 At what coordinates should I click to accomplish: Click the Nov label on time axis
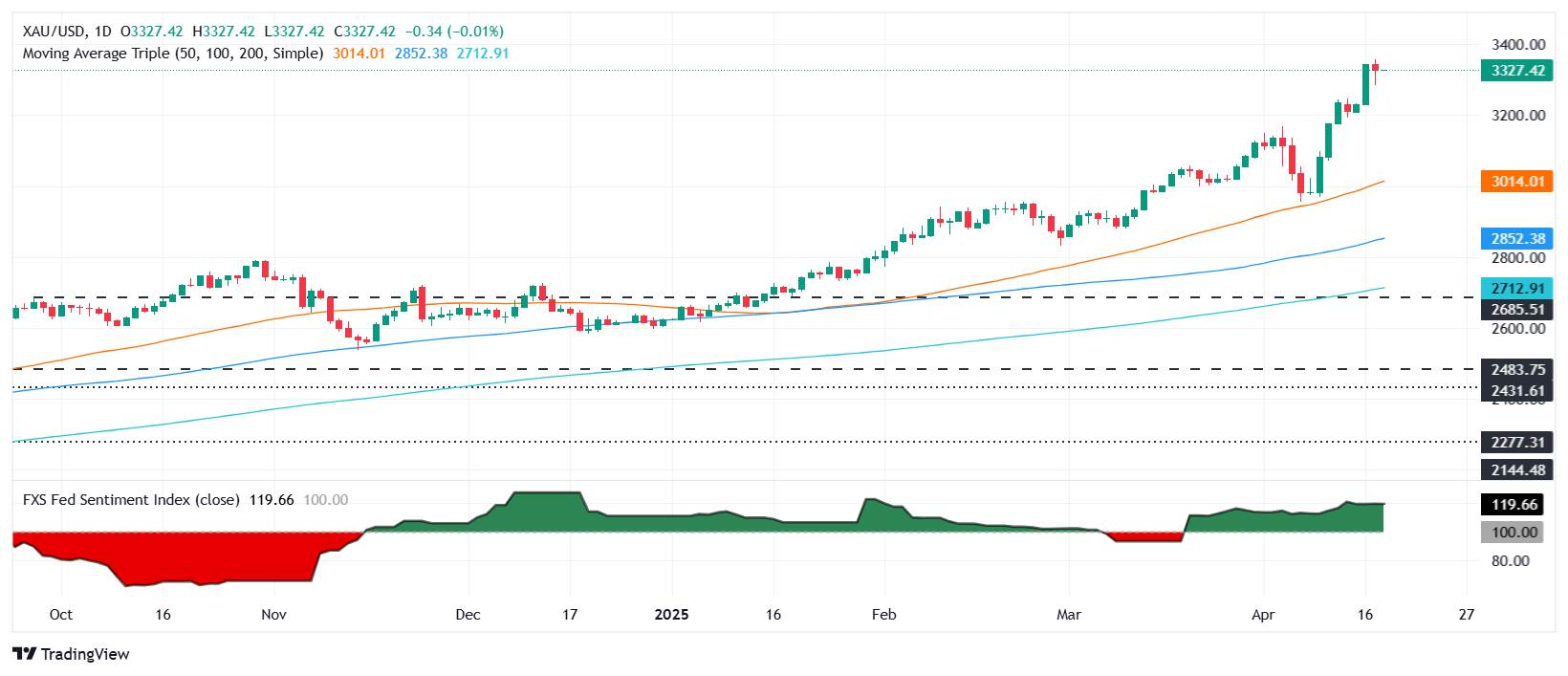[273, 615]
